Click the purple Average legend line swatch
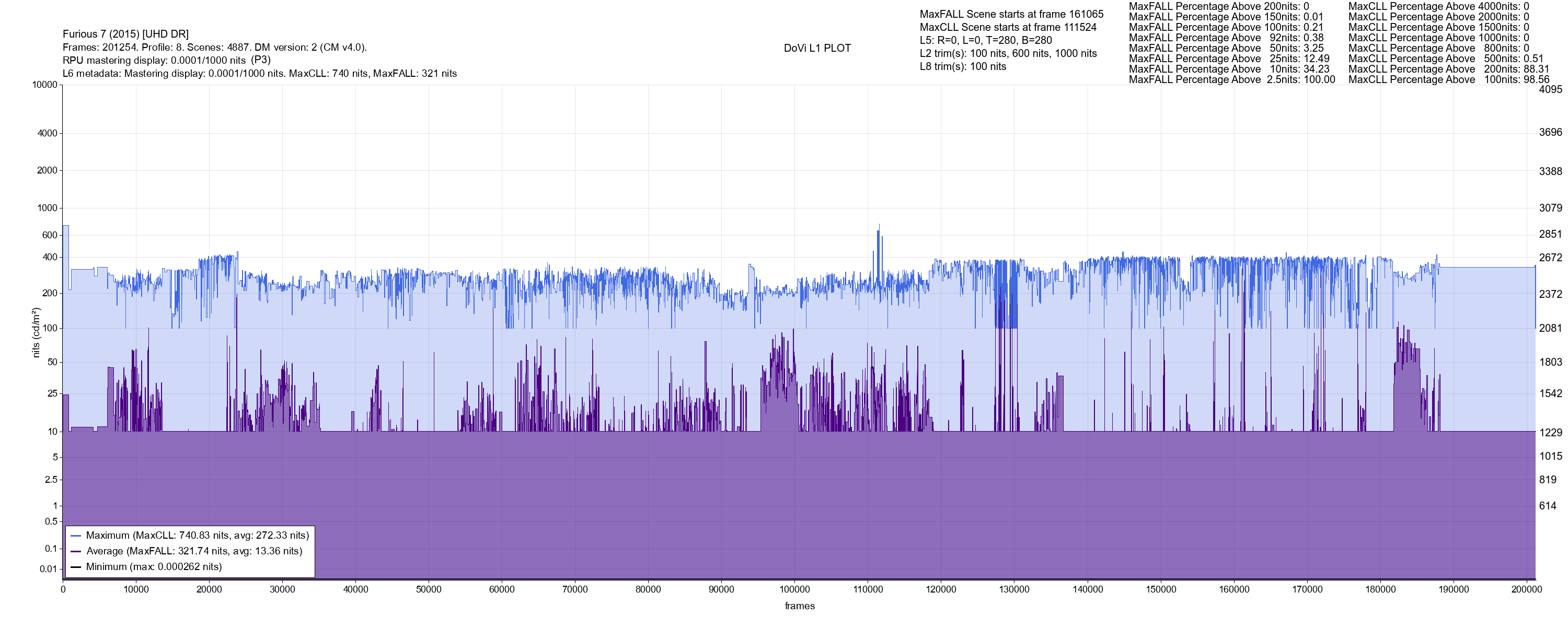 click(x=76, y=552)
